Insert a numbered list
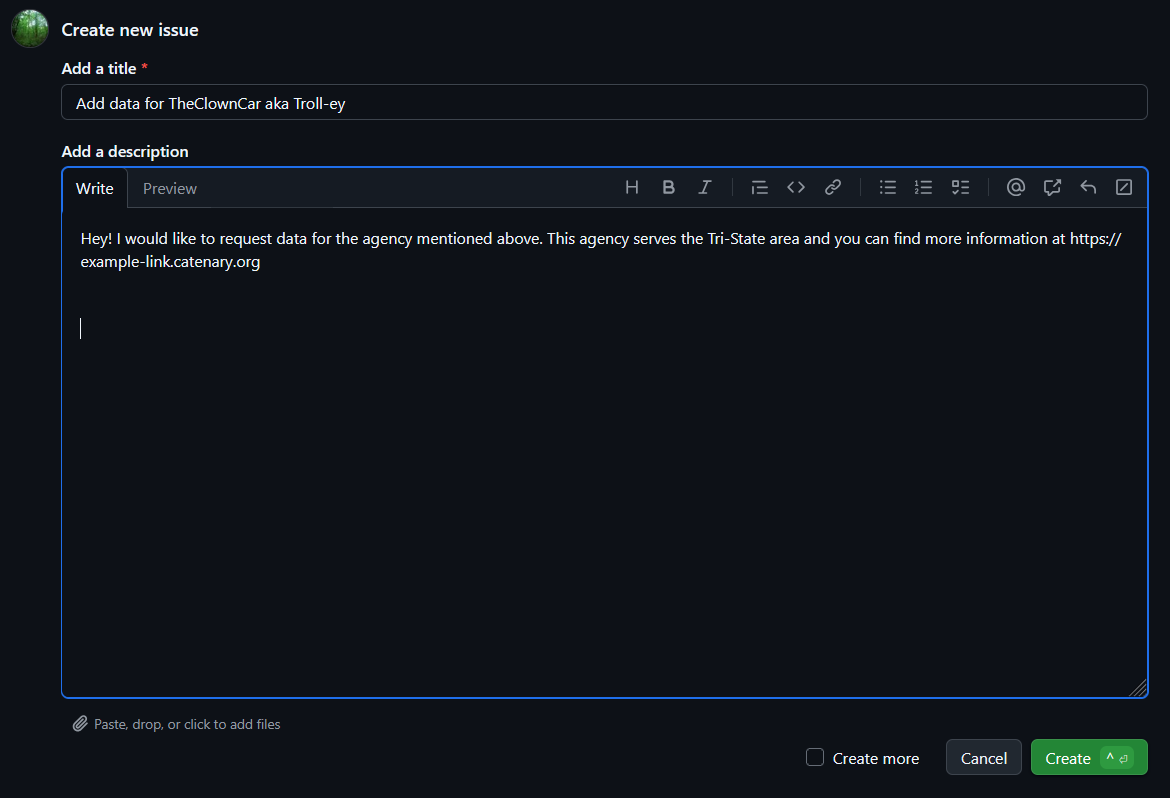1170x798 pixels. click(923, 187)
